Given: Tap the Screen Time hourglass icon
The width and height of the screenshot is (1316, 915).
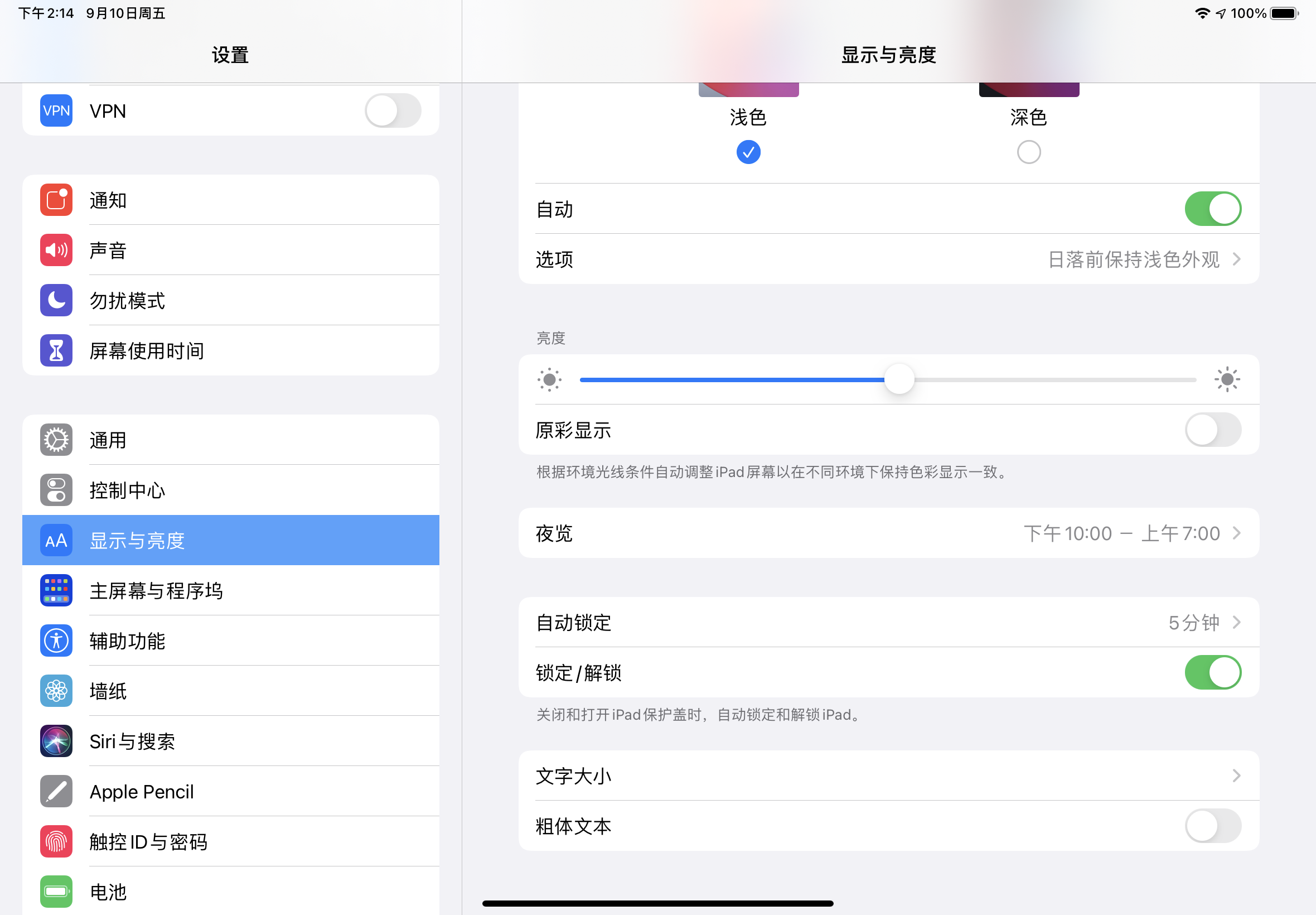Looking at the screenshot, I should coord(56,350).
